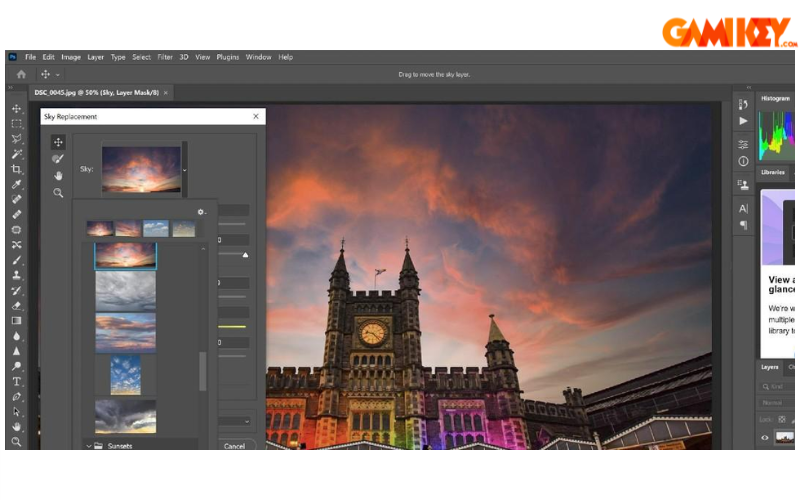Select the Content-Aware Move tool

click(16, 245)
